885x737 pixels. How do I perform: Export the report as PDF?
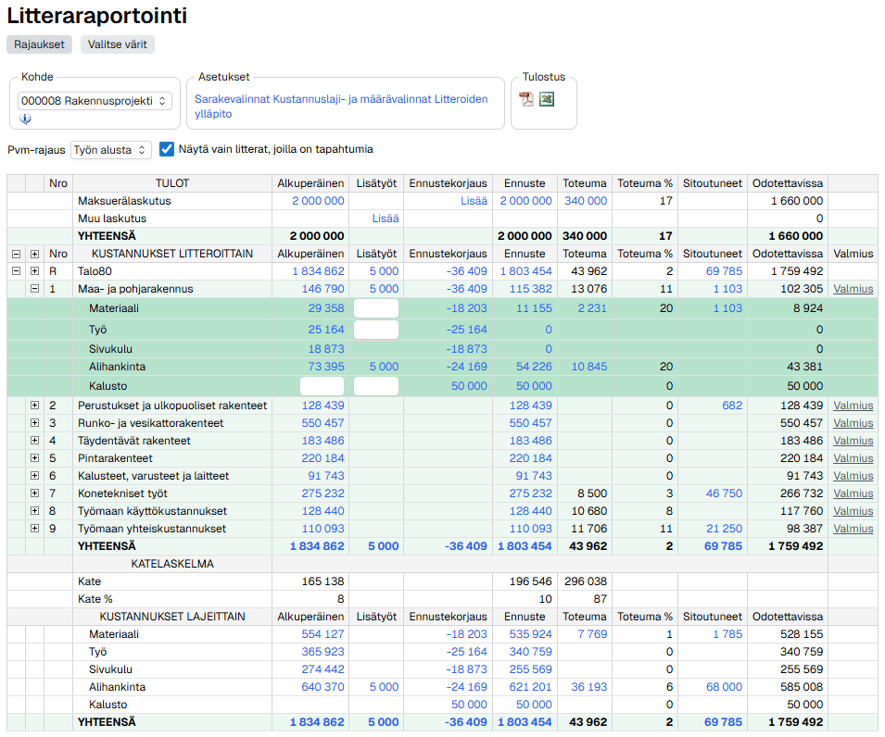click(x=526, y=99)
